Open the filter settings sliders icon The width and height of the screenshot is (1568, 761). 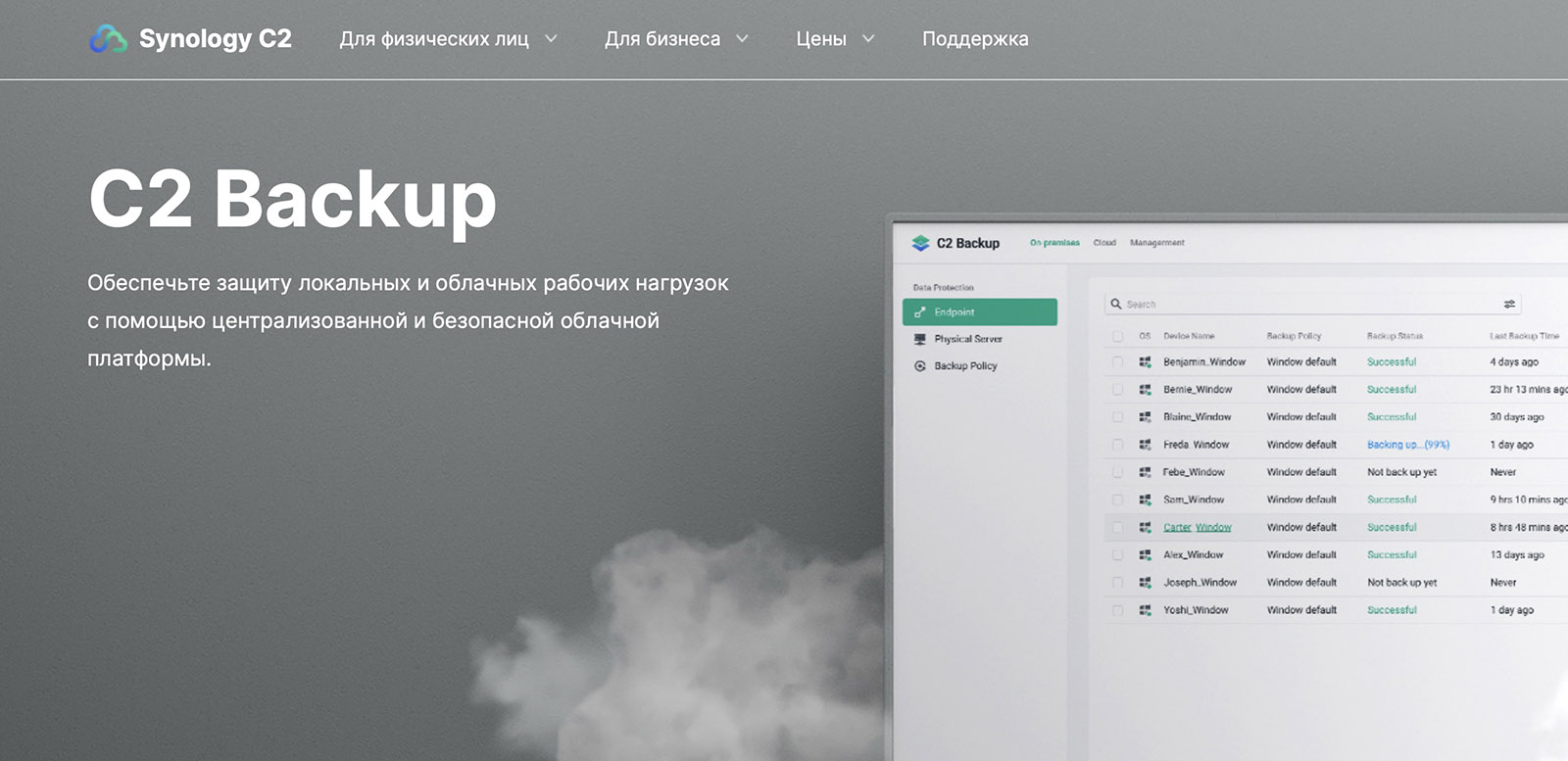click(1509, 305)
